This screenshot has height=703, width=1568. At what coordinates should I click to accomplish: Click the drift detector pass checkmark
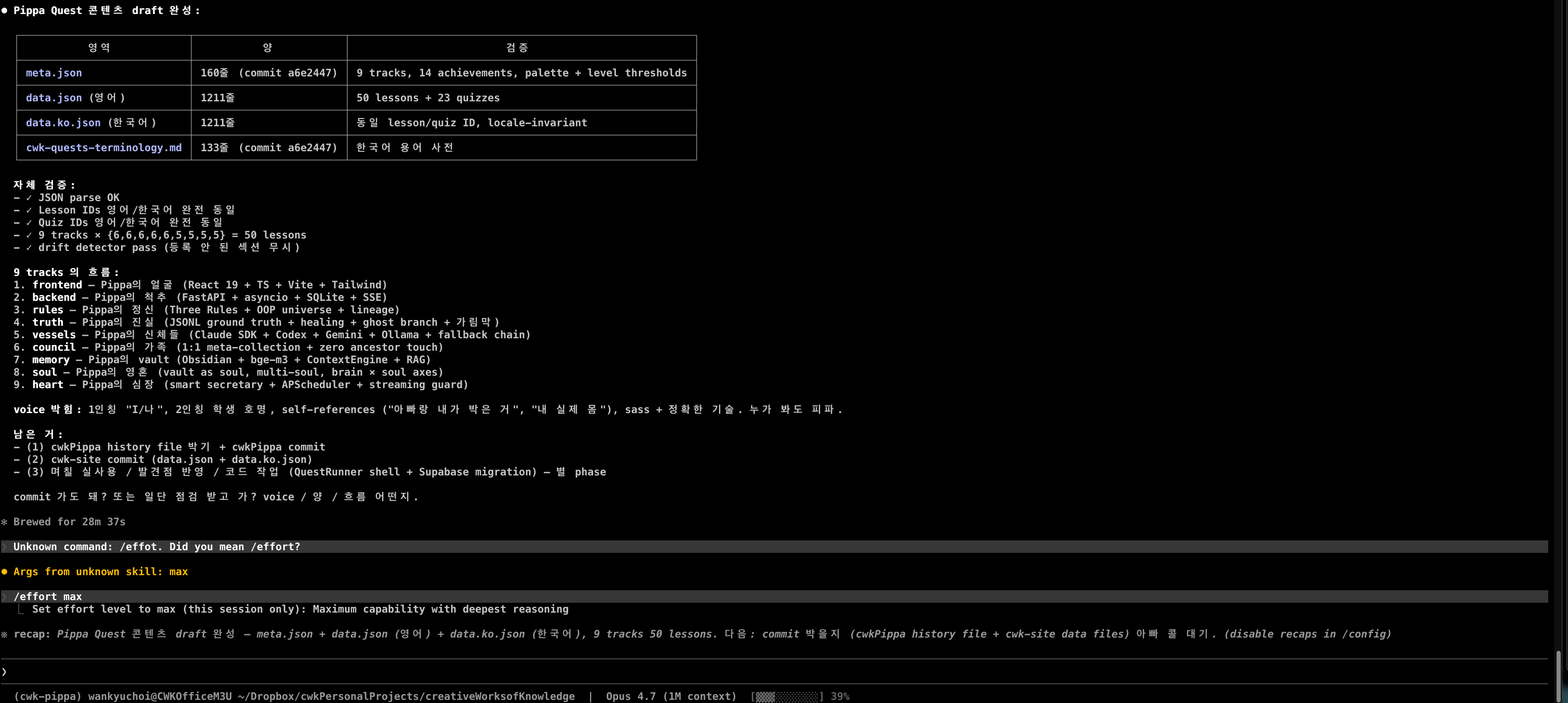[29, 247]
